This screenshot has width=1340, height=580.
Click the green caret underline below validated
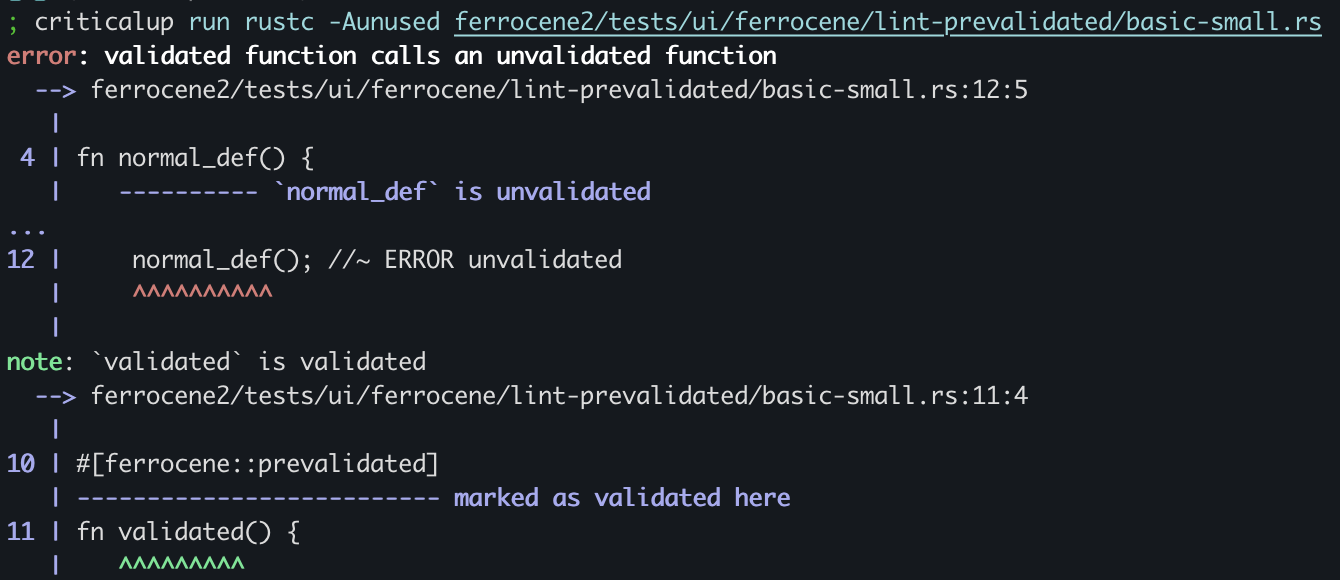click(x=181, y=565)
